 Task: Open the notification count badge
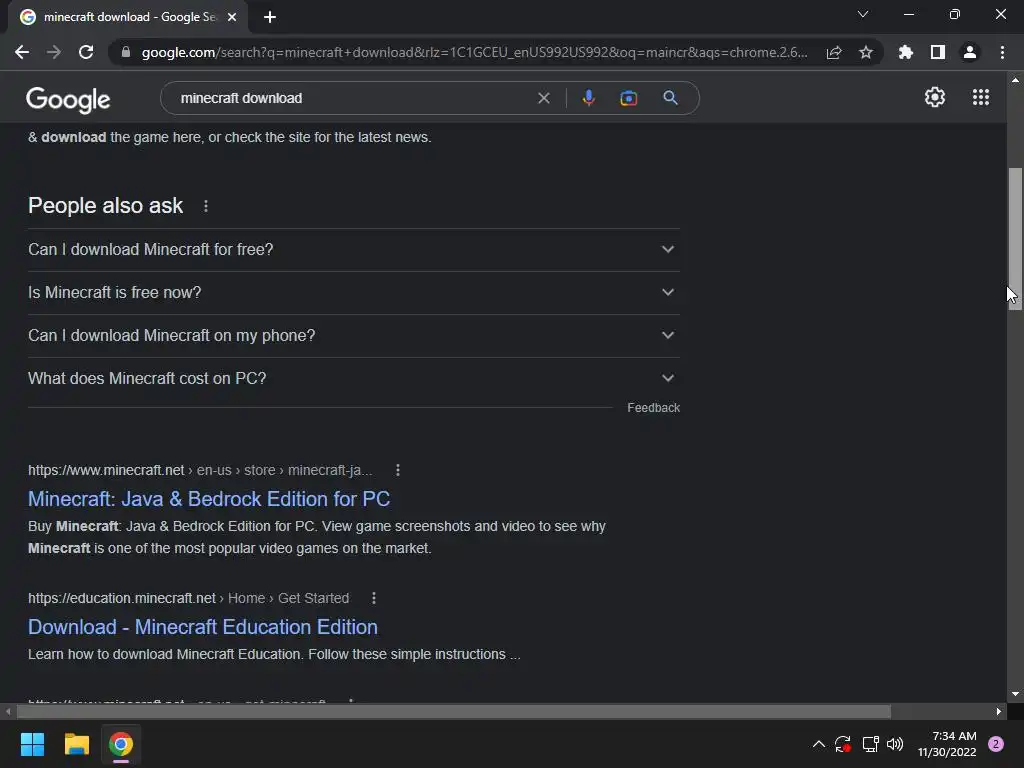click(995, 744)
